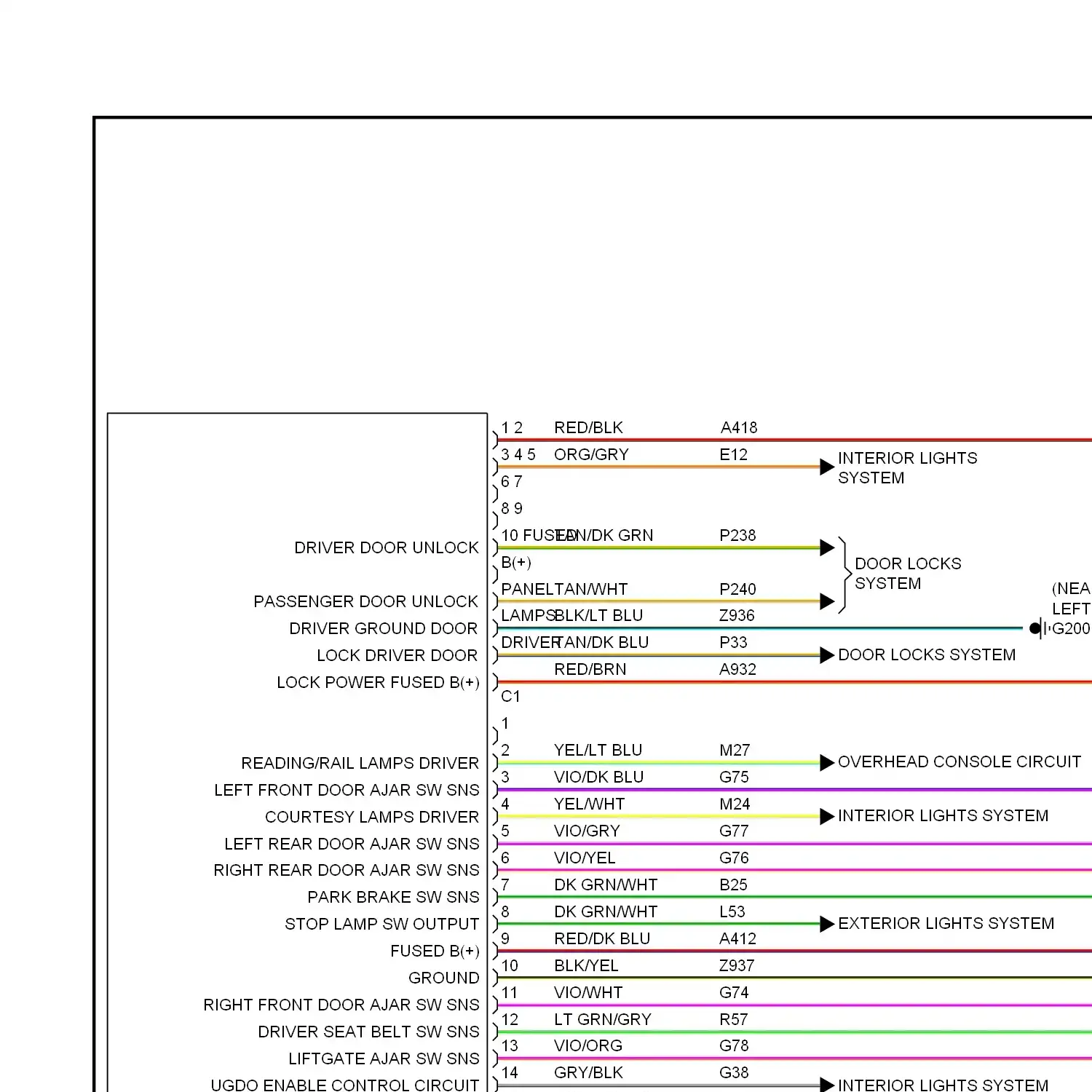Screen dimensions: 1092x1092
Task: Select circuit code G78
Action: [734, 1046]
